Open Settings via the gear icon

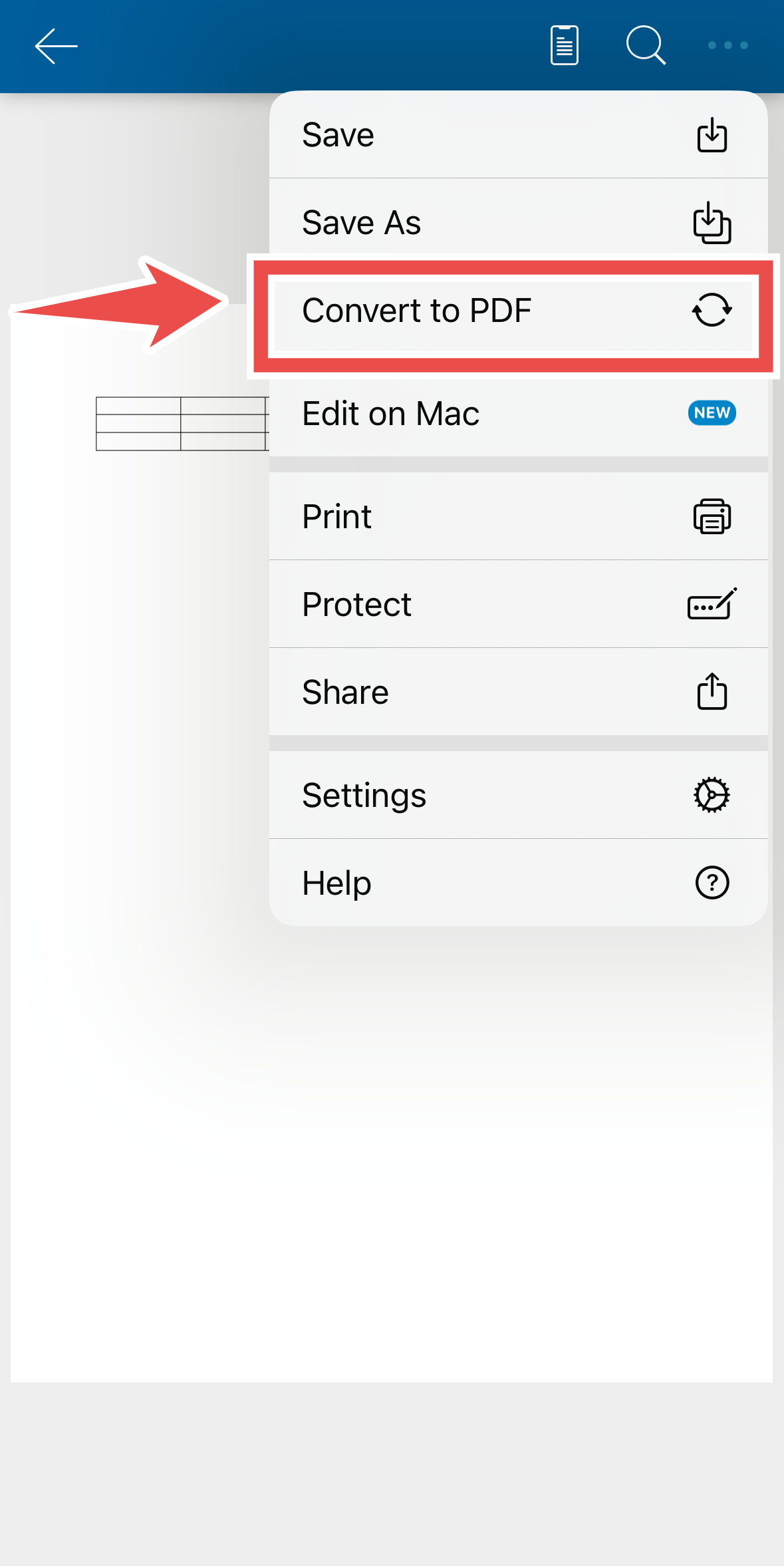tap(712, 794)
